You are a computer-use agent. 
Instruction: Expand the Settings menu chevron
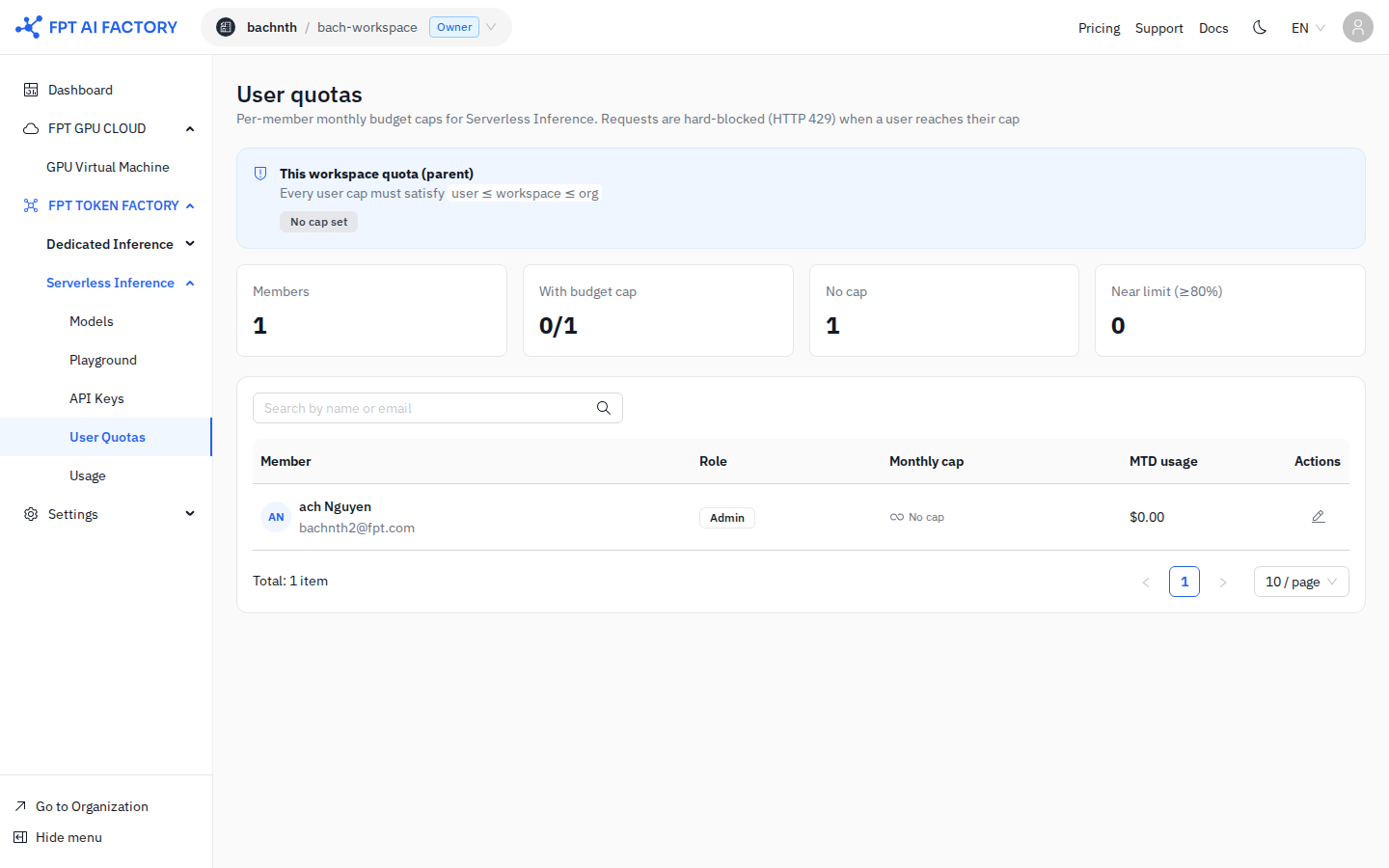(190, 514)
